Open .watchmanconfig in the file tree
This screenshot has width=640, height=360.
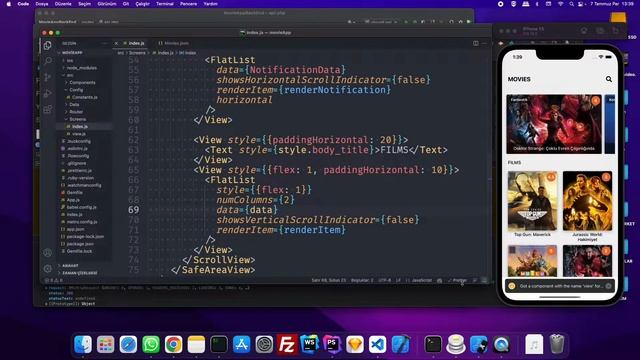click(x=84, y=185)
